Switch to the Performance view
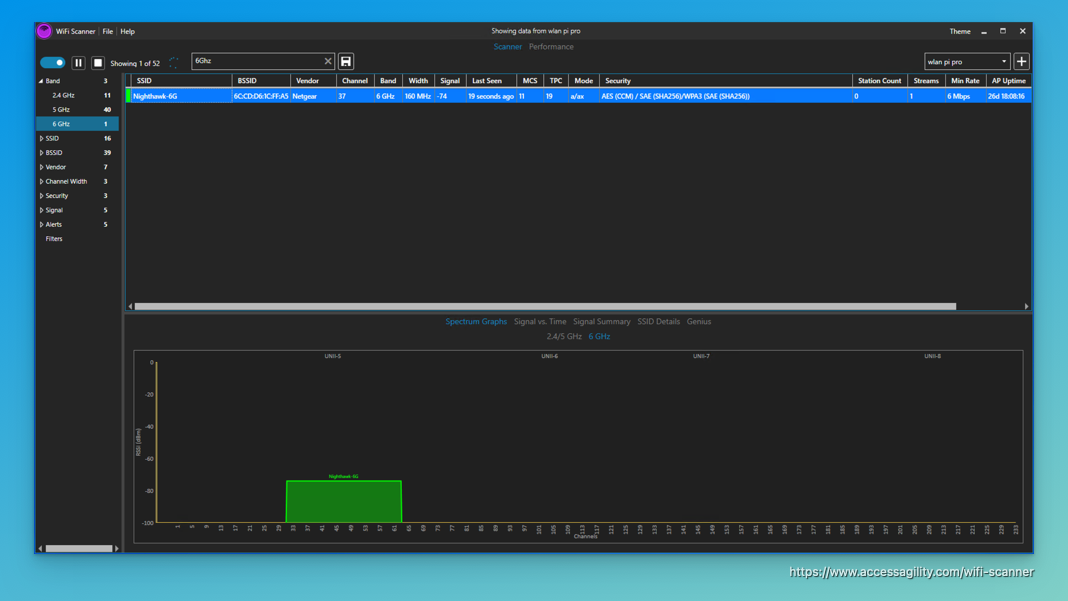The height and width of the screenshot is (601, 1068). coord(551,47)
